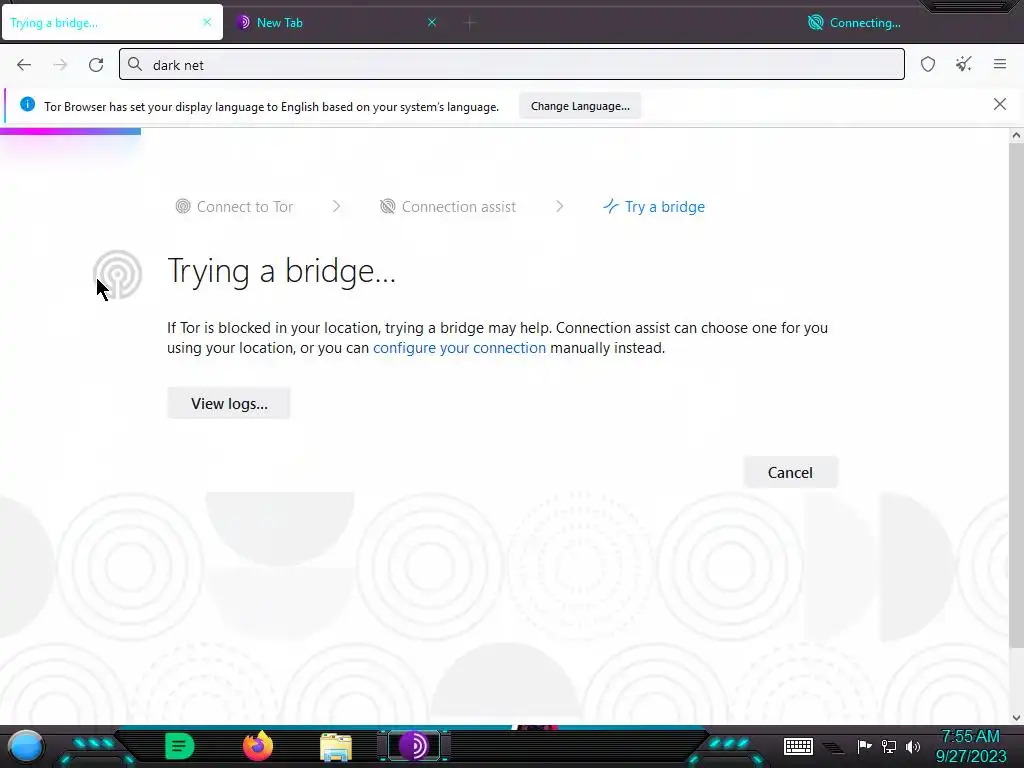Open File Explorer from the taskbar
This screenshot has width=1024, height=768.
coord(336,747)
